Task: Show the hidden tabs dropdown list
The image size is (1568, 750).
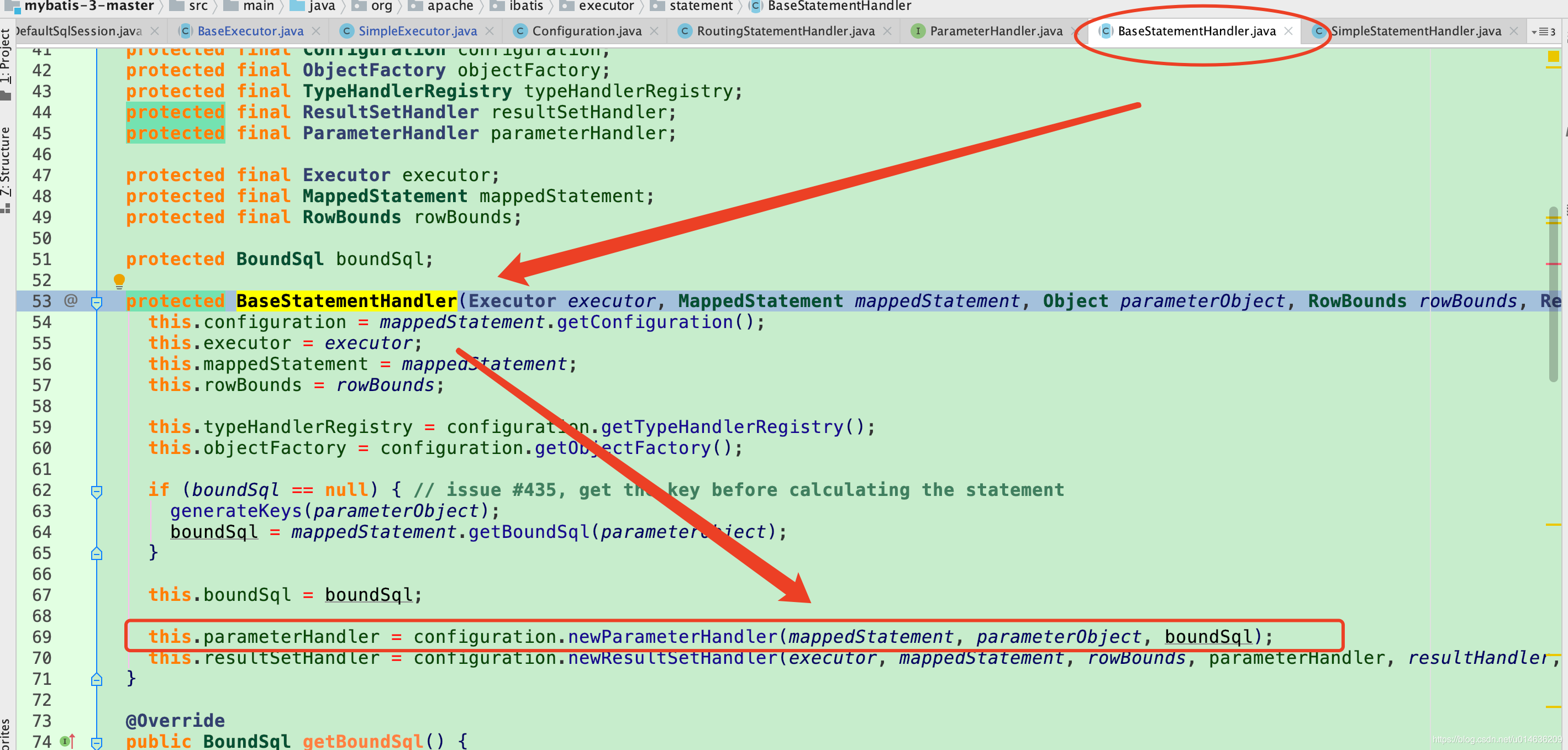Action: click(1543, 31)
